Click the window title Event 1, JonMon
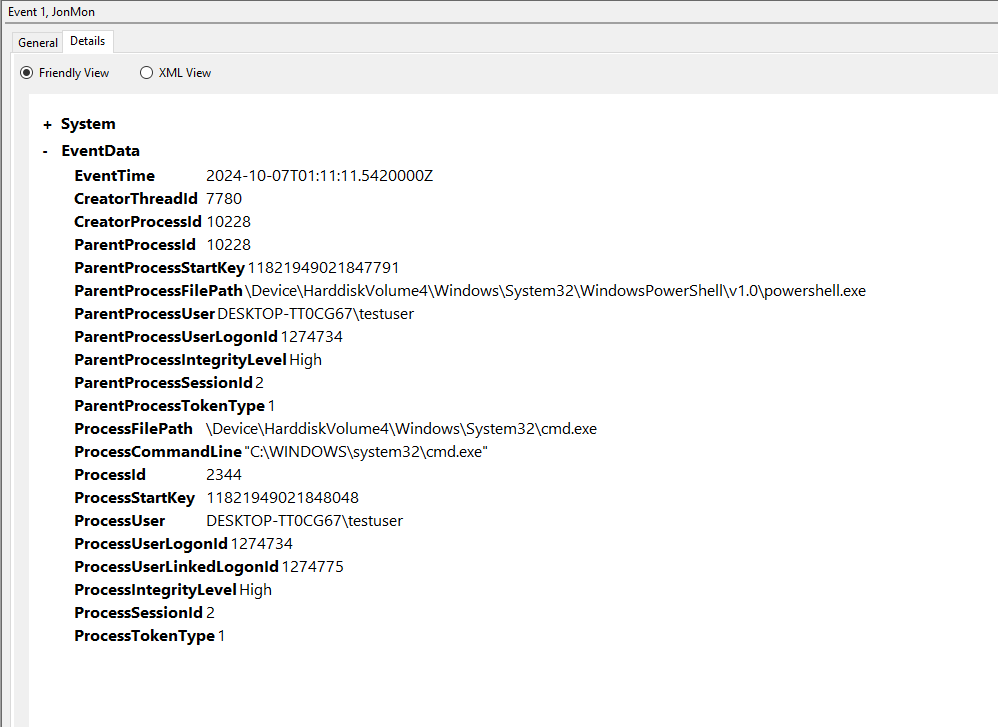 pyautogui.click(x=52, y=11)
